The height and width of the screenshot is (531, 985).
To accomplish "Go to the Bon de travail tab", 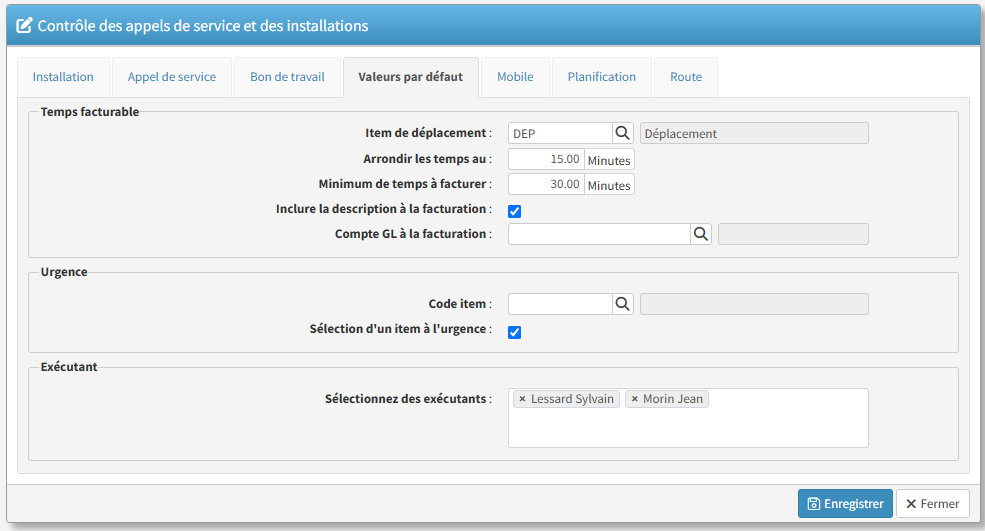I will coord(287,77).
